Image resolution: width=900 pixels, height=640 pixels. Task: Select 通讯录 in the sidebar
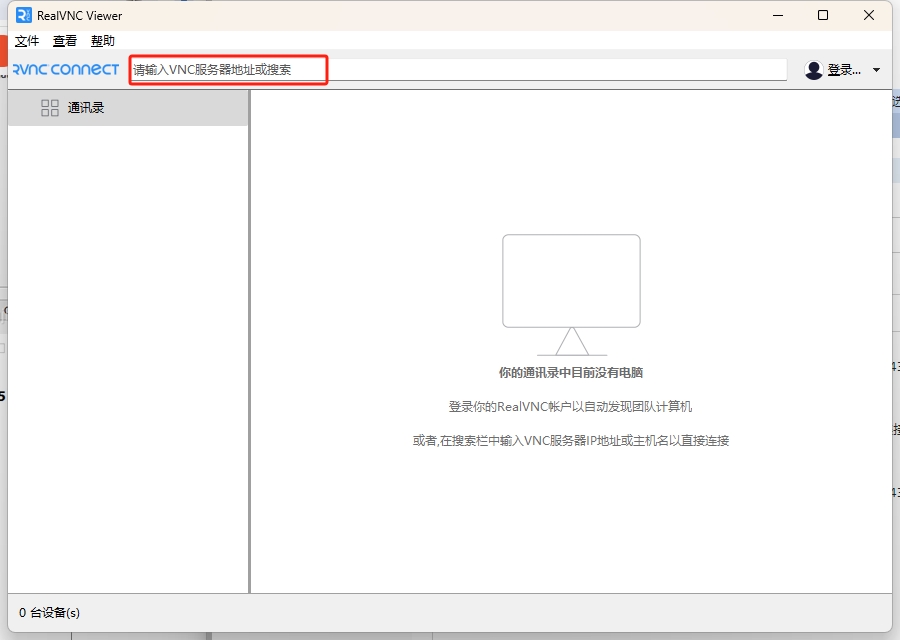(129, 108)
